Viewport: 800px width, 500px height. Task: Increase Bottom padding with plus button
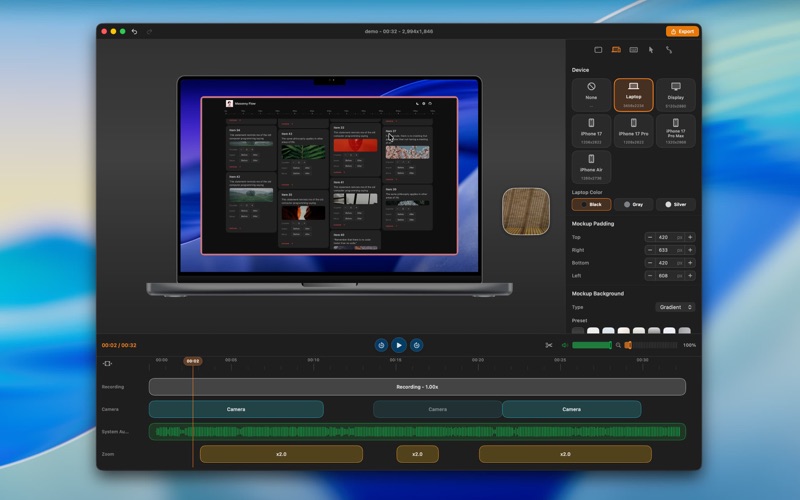[x=690, y=263]
